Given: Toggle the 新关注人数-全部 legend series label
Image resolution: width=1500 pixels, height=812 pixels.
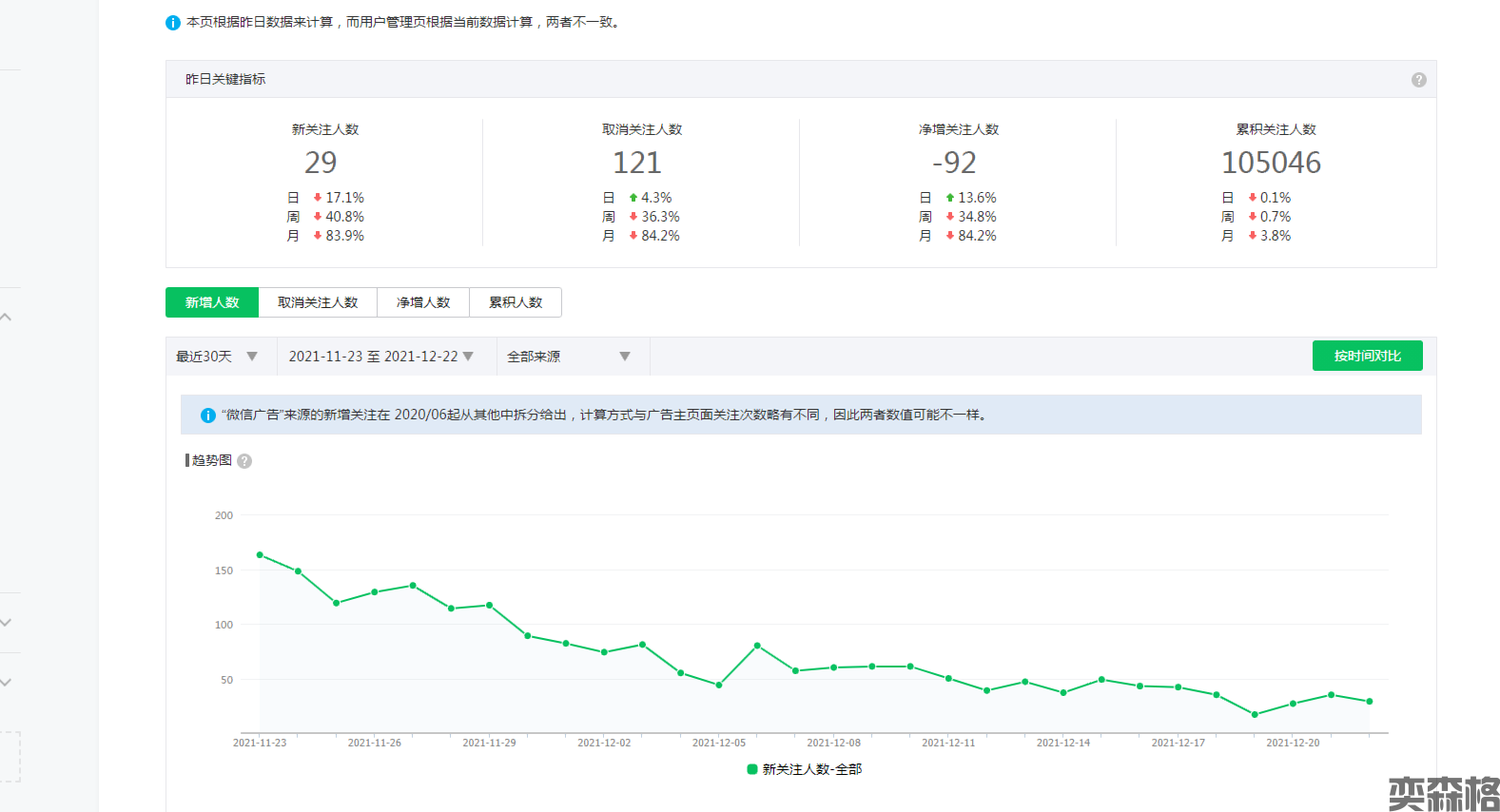Looking at the screenshot, I should [811, 769].
